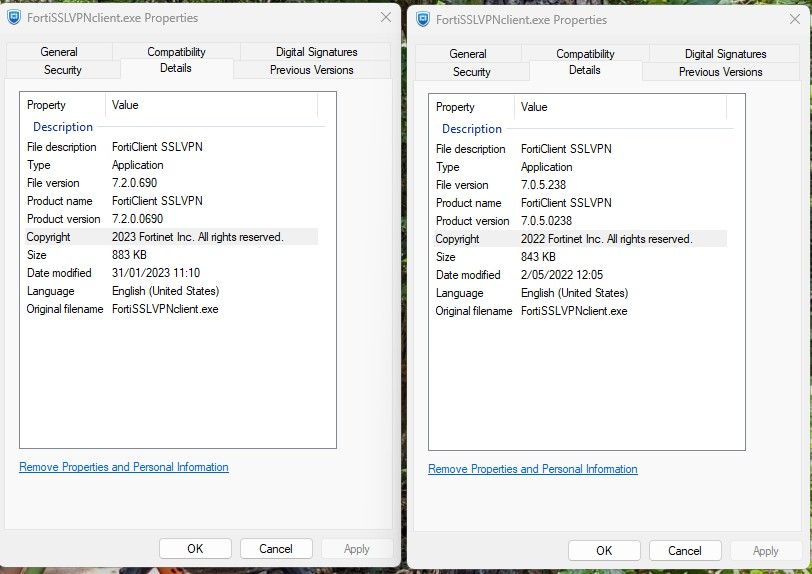Select the Type Application row in the right window

tap(581, 167)
